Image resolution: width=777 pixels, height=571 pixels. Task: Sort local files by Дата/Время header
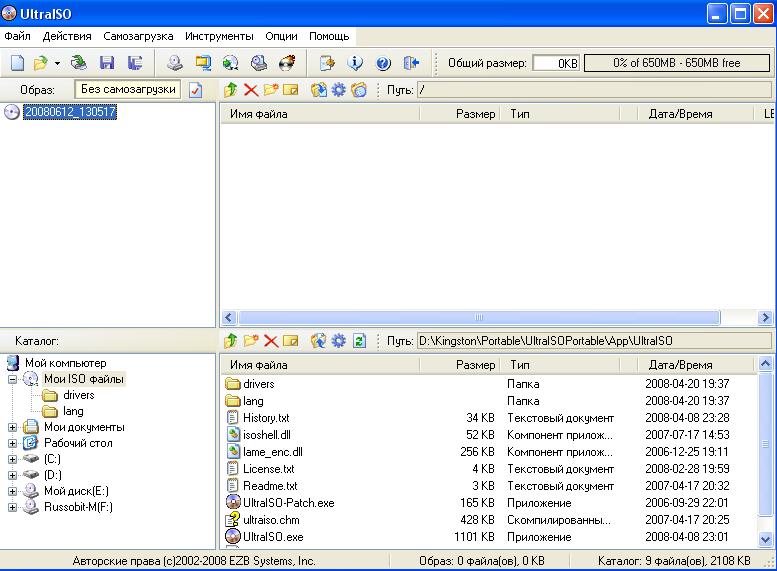(x=696, y=365)
